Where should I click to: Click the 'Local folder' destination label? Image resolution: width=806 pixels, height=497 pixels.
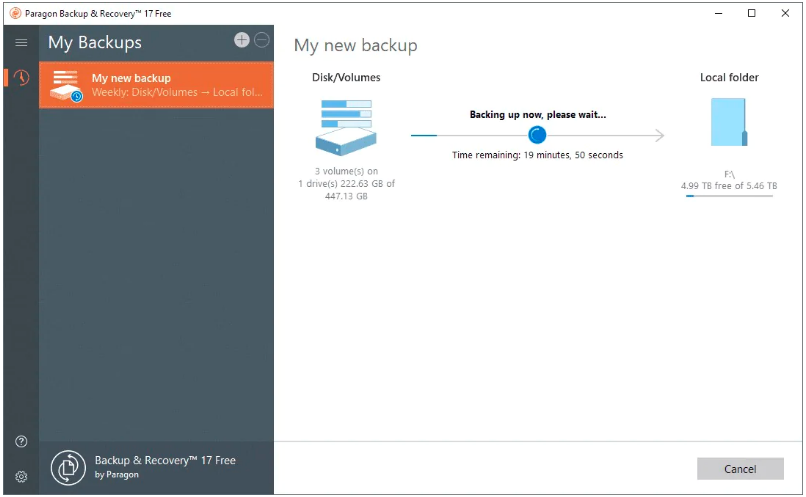coord(729,78)
